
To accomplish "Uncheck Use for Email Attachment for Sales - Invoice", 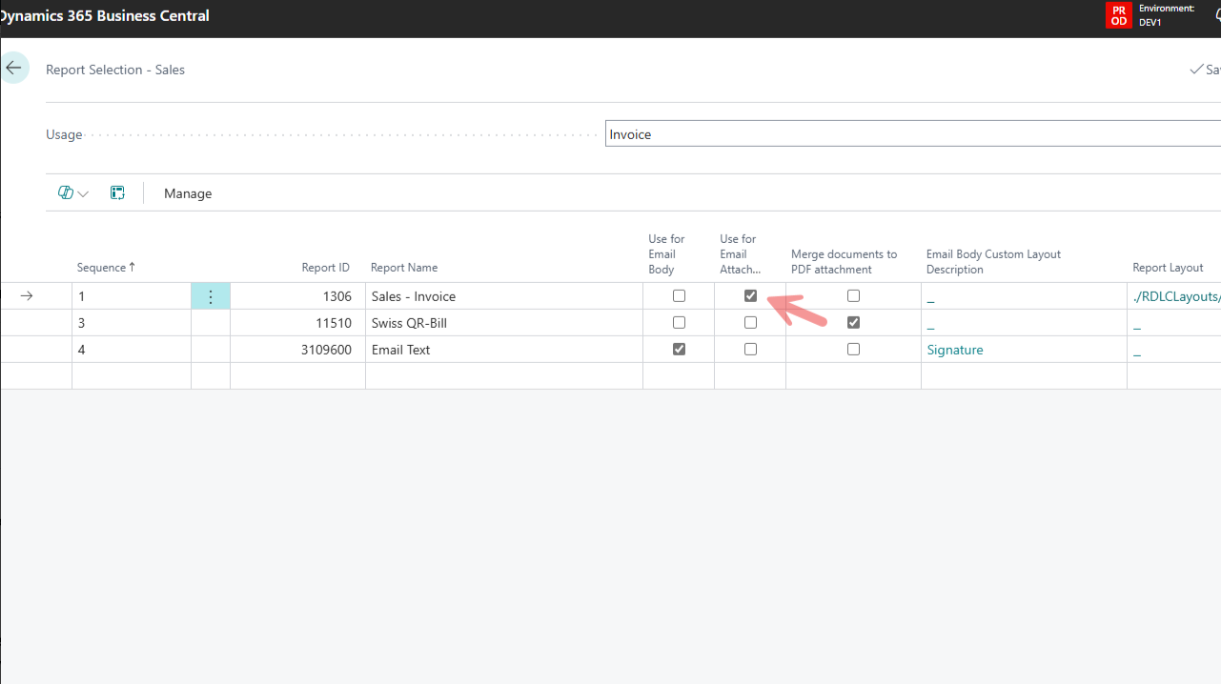I will coord(751,296).
